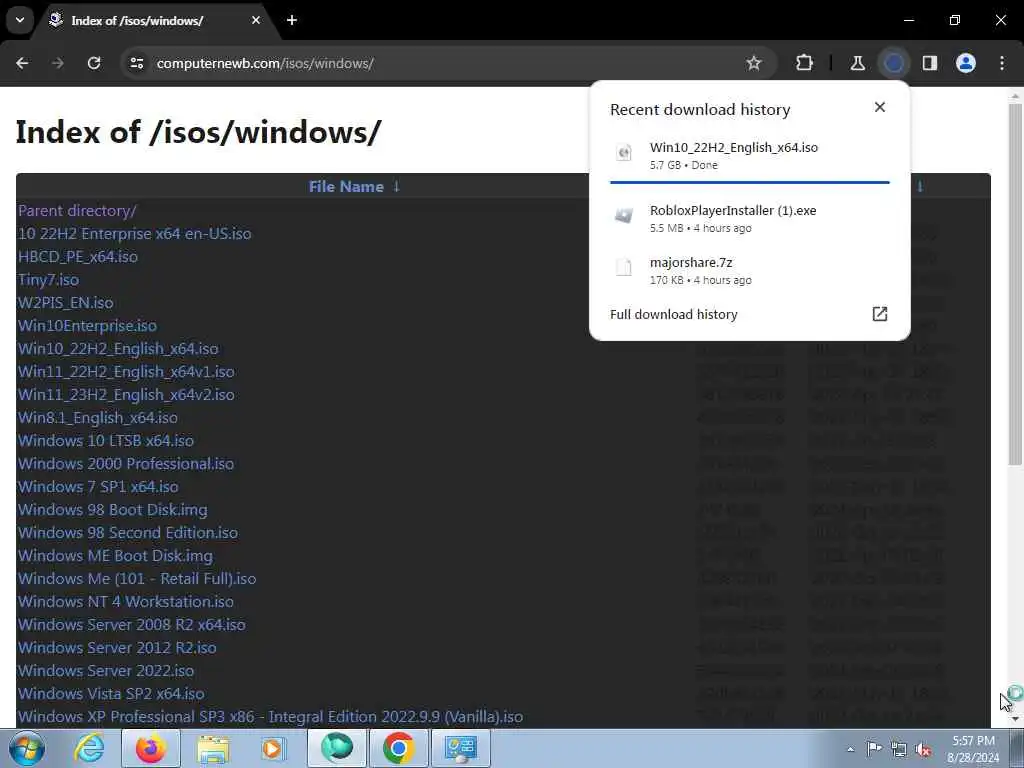Click the page vertical scrollbar thumb
This screenshot has width=1024, height=768.
click(1015, 284)
